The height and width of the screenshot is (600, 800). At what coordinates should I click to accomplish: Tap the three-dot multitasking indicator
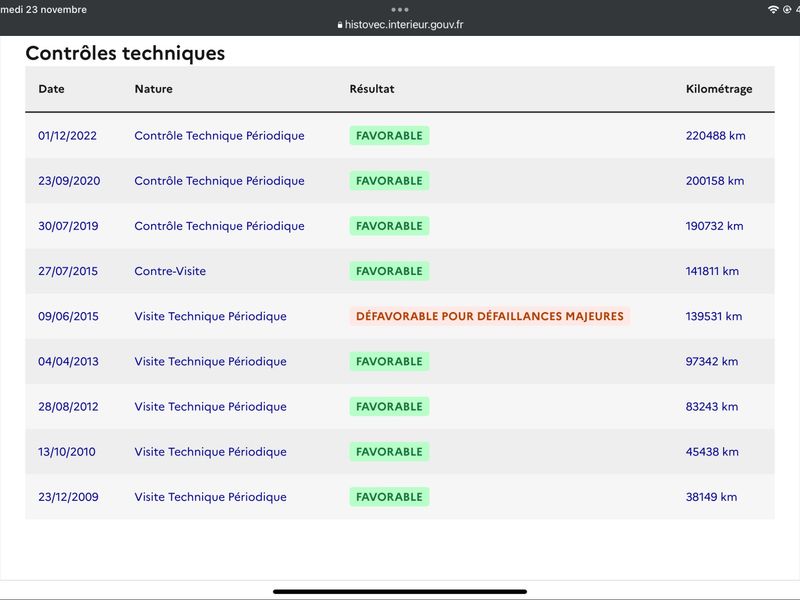pyautogui.click(x=400, y=10)
